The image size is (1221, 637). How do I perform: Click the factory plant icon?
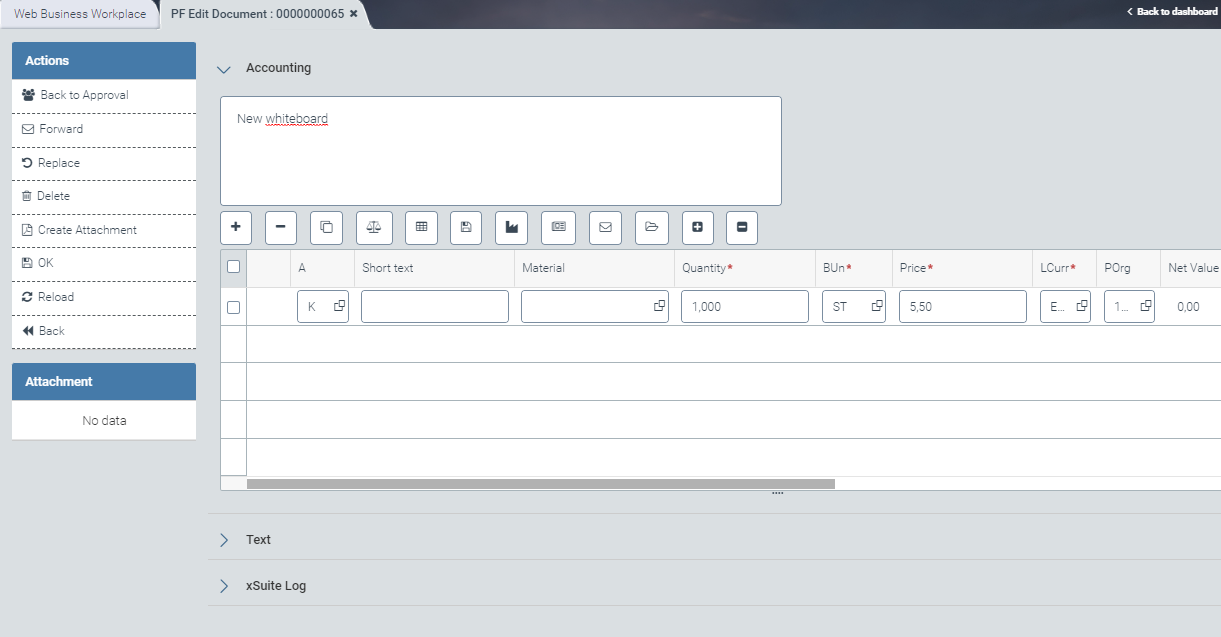tap(511, 227)
